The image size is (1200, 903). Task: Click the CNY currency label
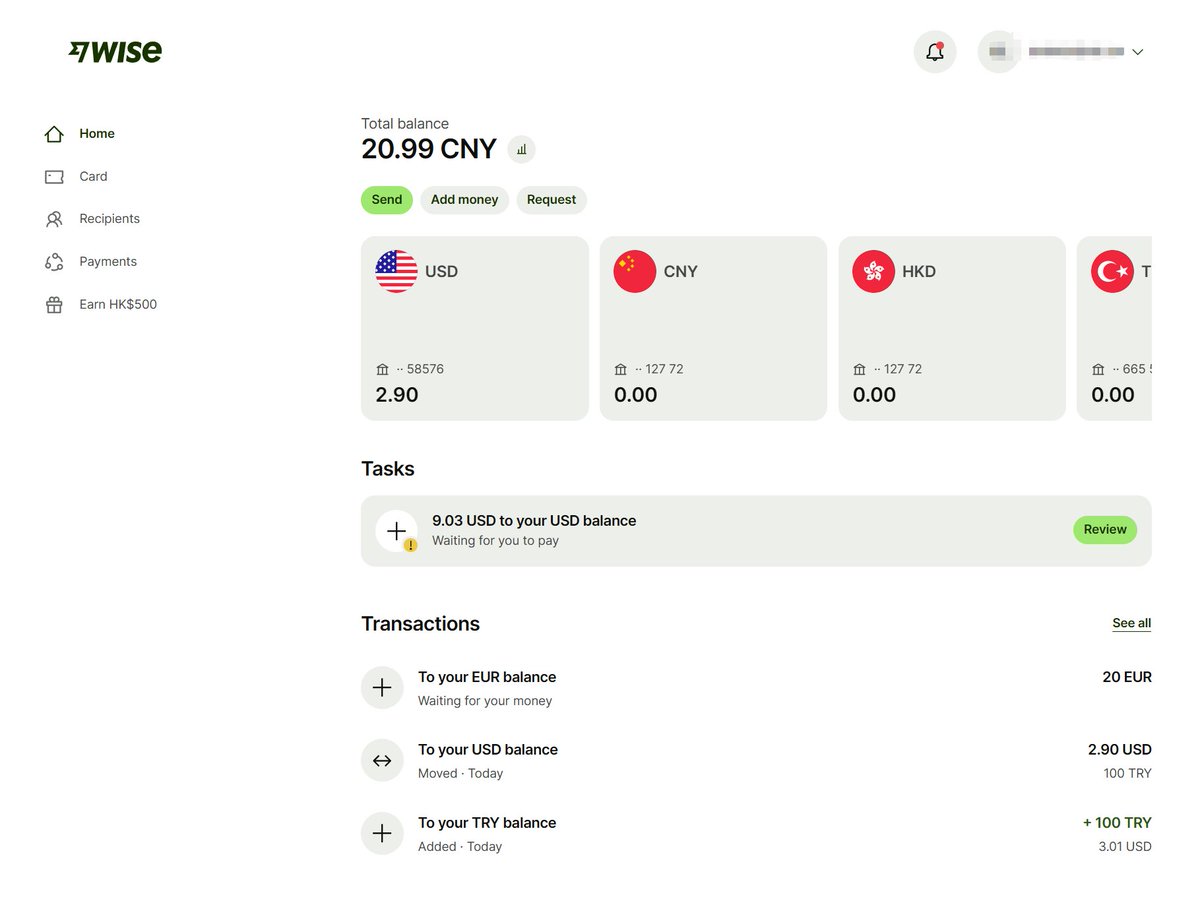click(681, 272)
